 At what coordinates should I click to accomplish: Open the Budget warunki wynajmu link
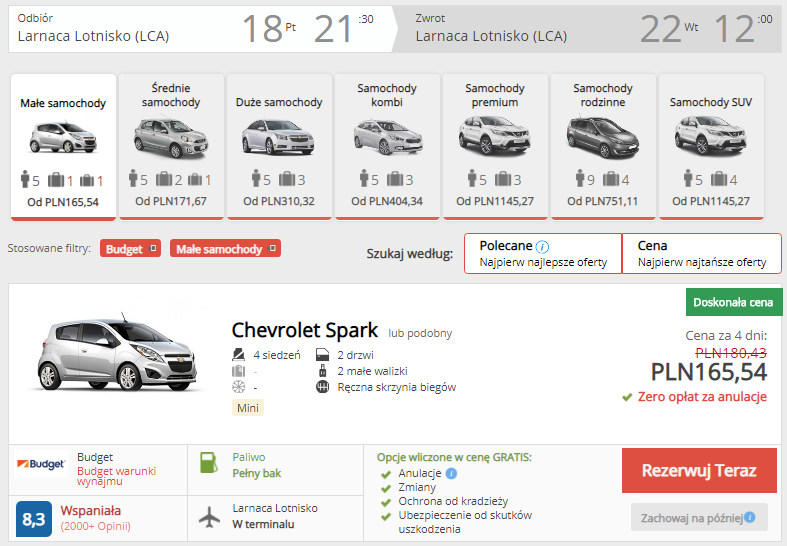pyautogui.click(x=116, y=476)
